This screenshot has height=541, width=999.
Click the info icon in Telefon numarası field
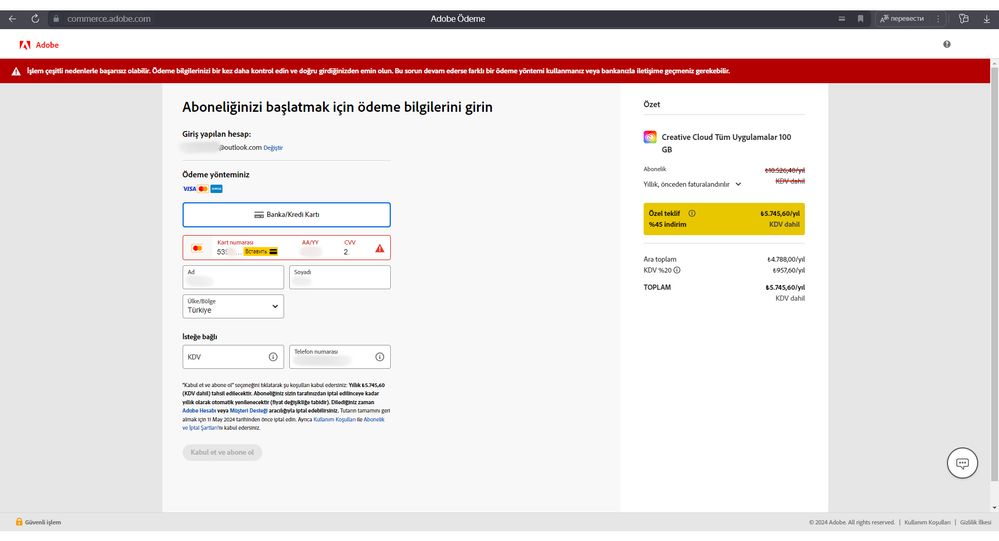[x=380, y=357]
